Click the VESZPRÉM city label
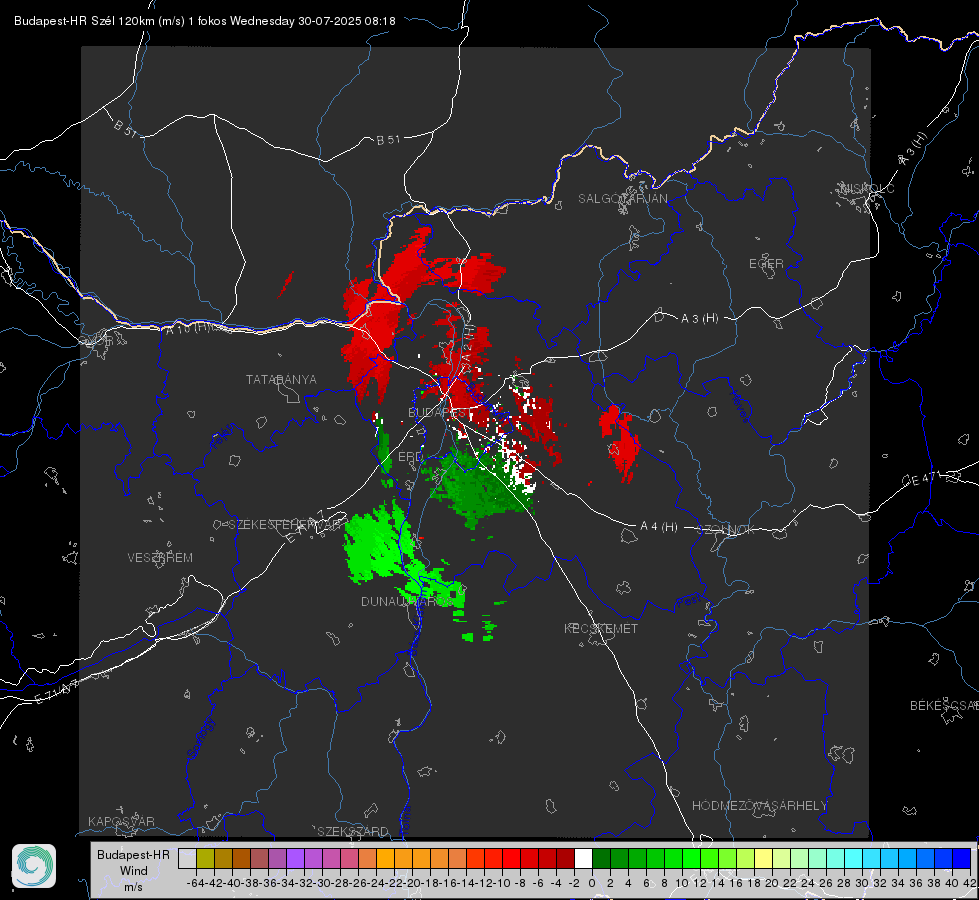The width and height of the screenshot is (979, 900). point(160,557)
